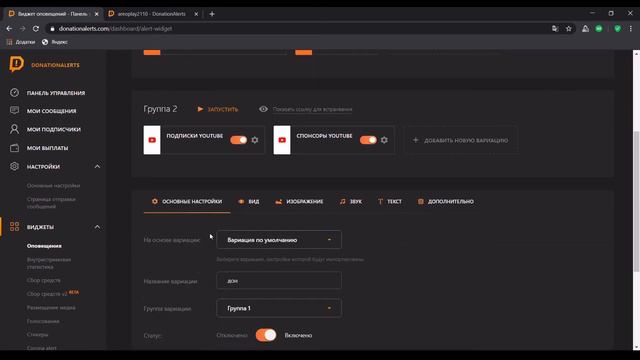Viewport: 640px width, 360px height.
Task: Switch to Изображение tab
Action: pos(299,201)
